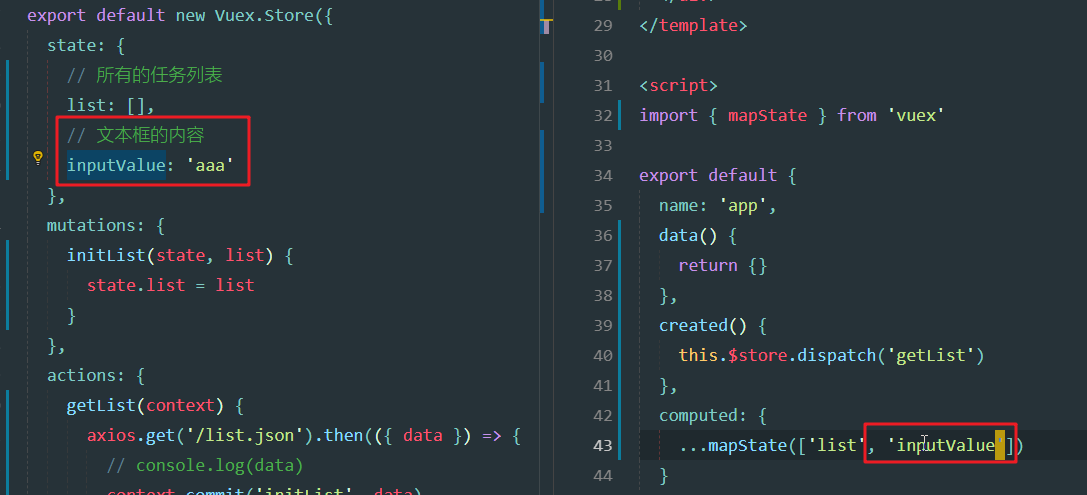Click line number 36 in the gutter
Screen dimensions: 1087x495
click(x=602, y=235)
